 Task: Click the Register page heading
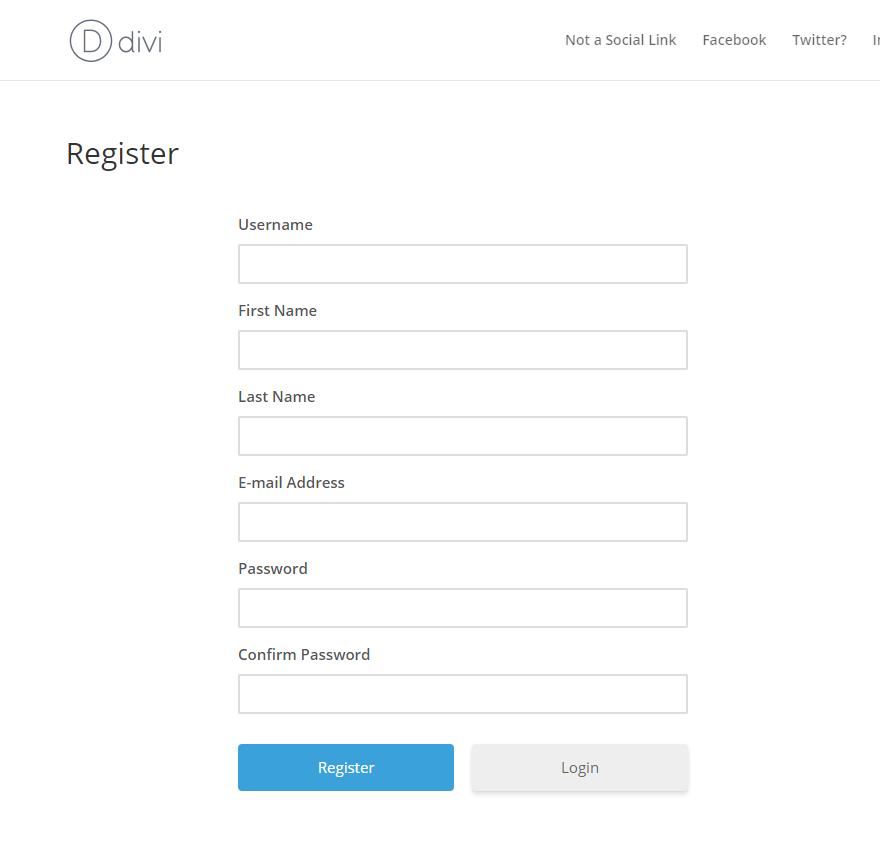(x=122, y=153)
